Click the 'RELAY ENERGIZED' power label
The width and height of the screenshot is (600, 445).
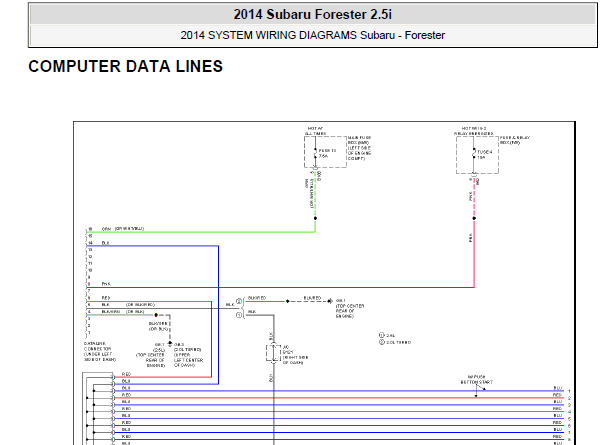pyautogui.click(x=474, y=131)
